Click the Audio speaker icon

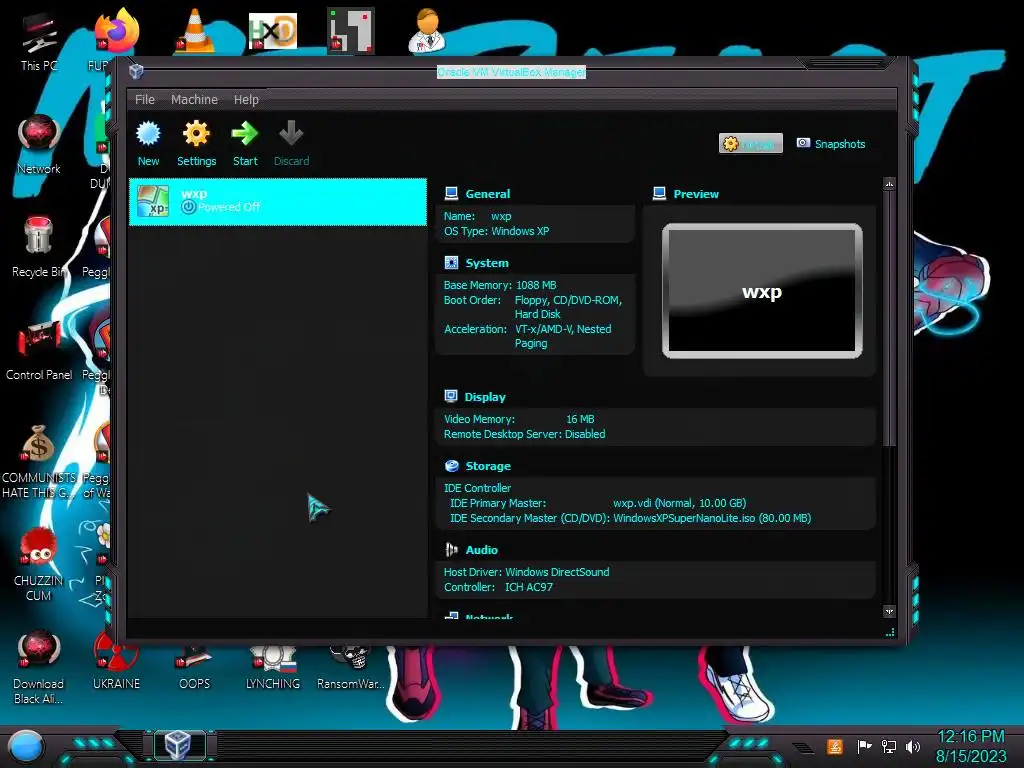451,550
